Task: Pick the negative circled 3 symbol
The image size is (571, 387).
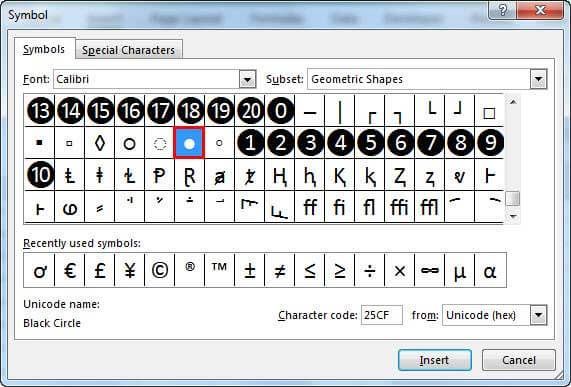Action: pos(310,143)
